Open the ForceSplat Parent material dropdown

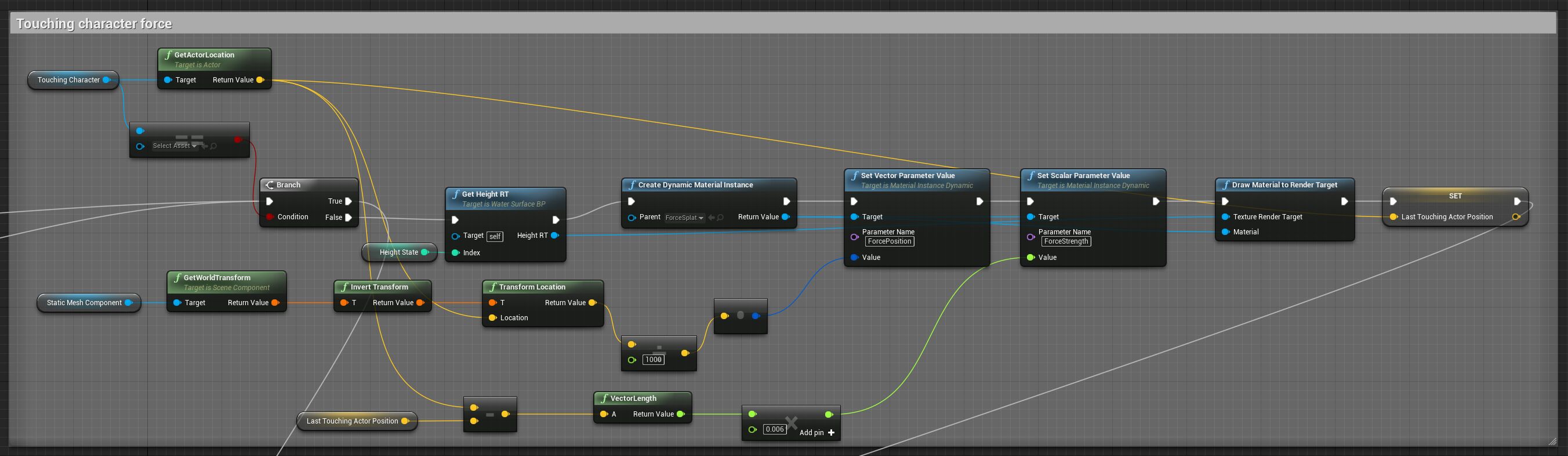tap(684, 218)
